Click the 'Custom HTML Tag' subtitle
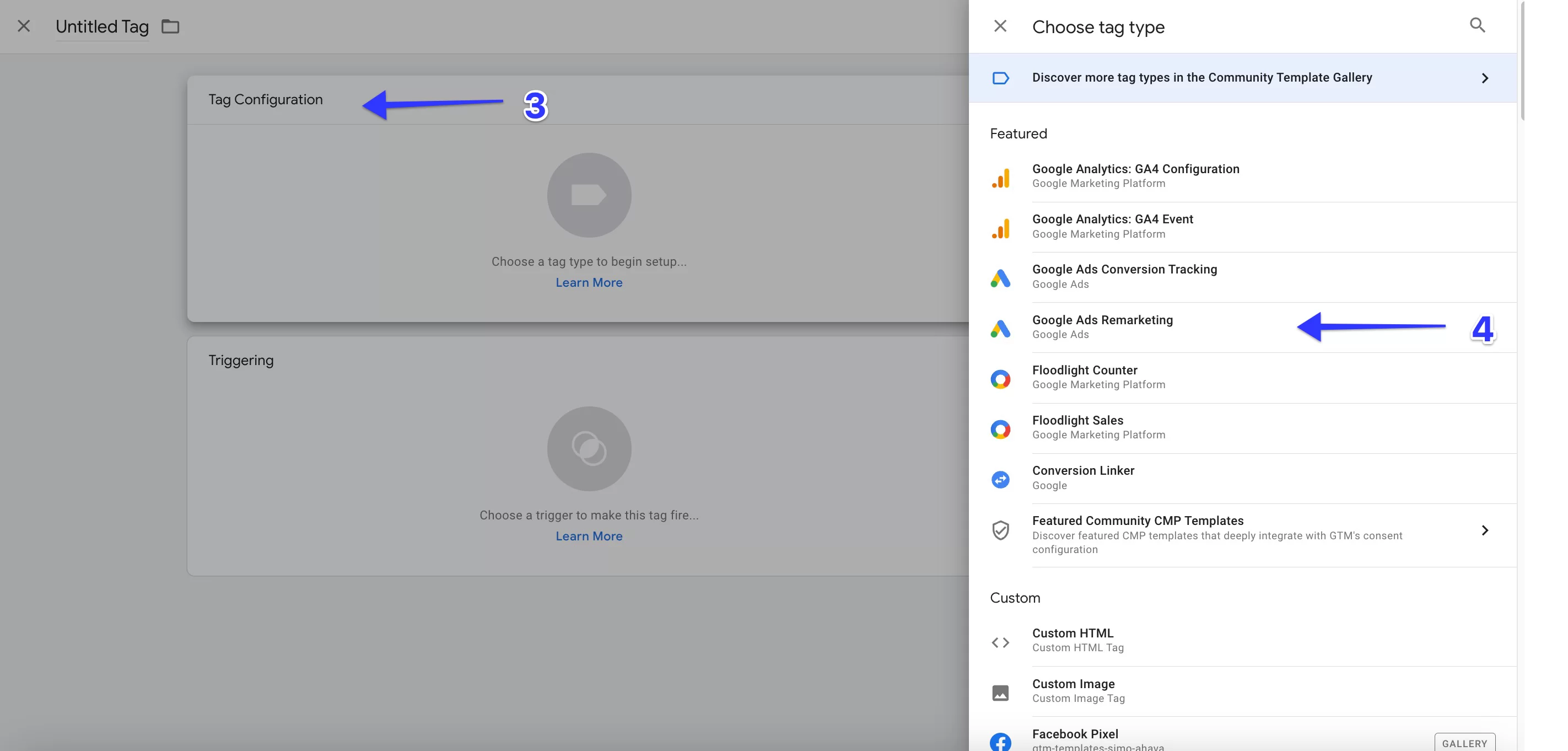Viewport: 1568px width, 751px height. (x=1078, y=647)
